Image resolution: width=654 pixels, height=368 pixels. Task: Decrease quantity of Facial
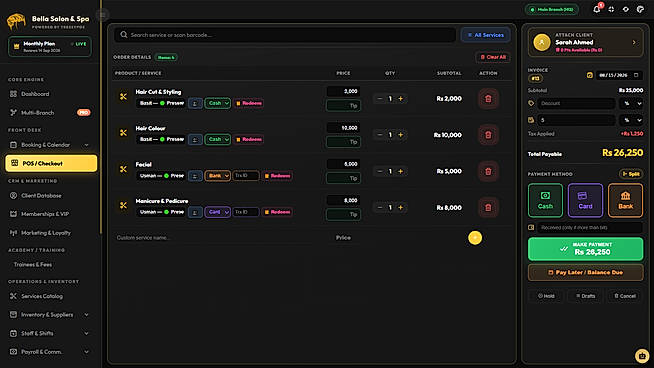pyautogui.click(x=380, y=171)
